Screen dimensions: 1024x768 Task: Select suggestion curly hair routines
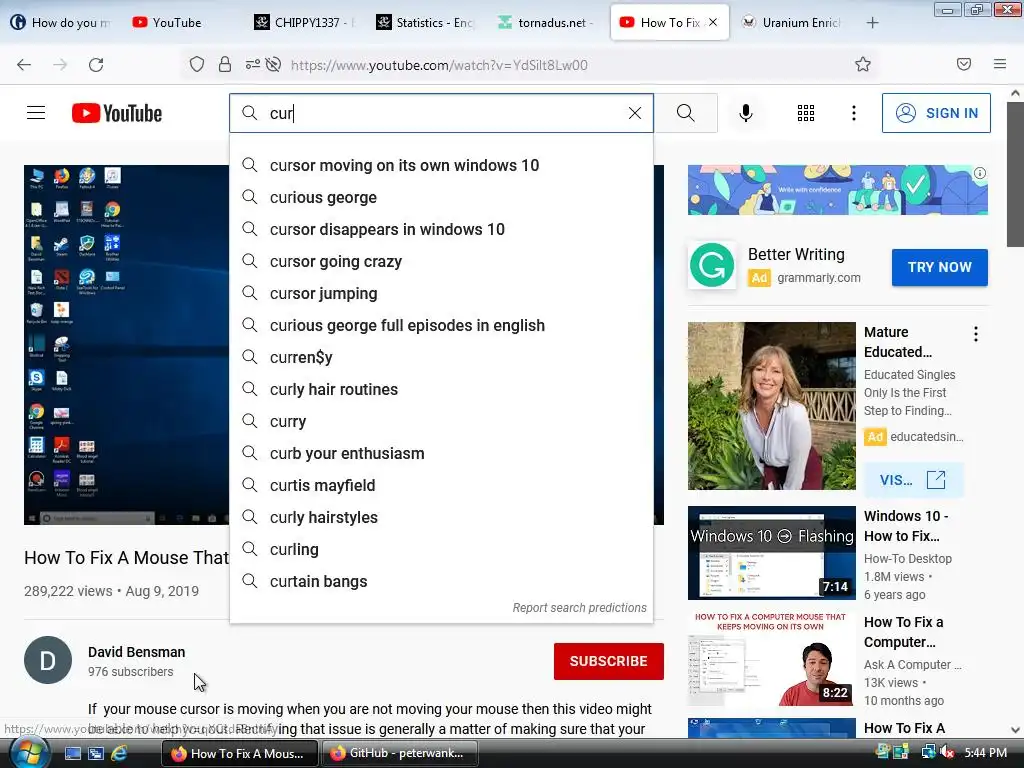click(x=441, y=389)
